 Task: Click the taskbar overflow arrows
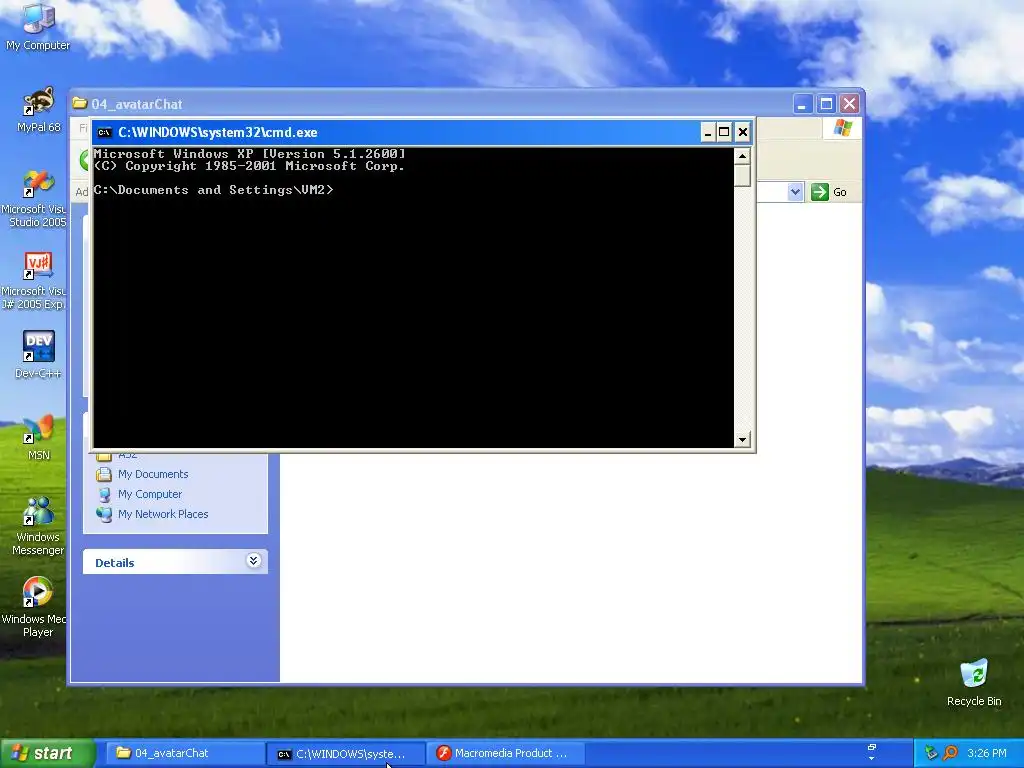tap(871, 752)
